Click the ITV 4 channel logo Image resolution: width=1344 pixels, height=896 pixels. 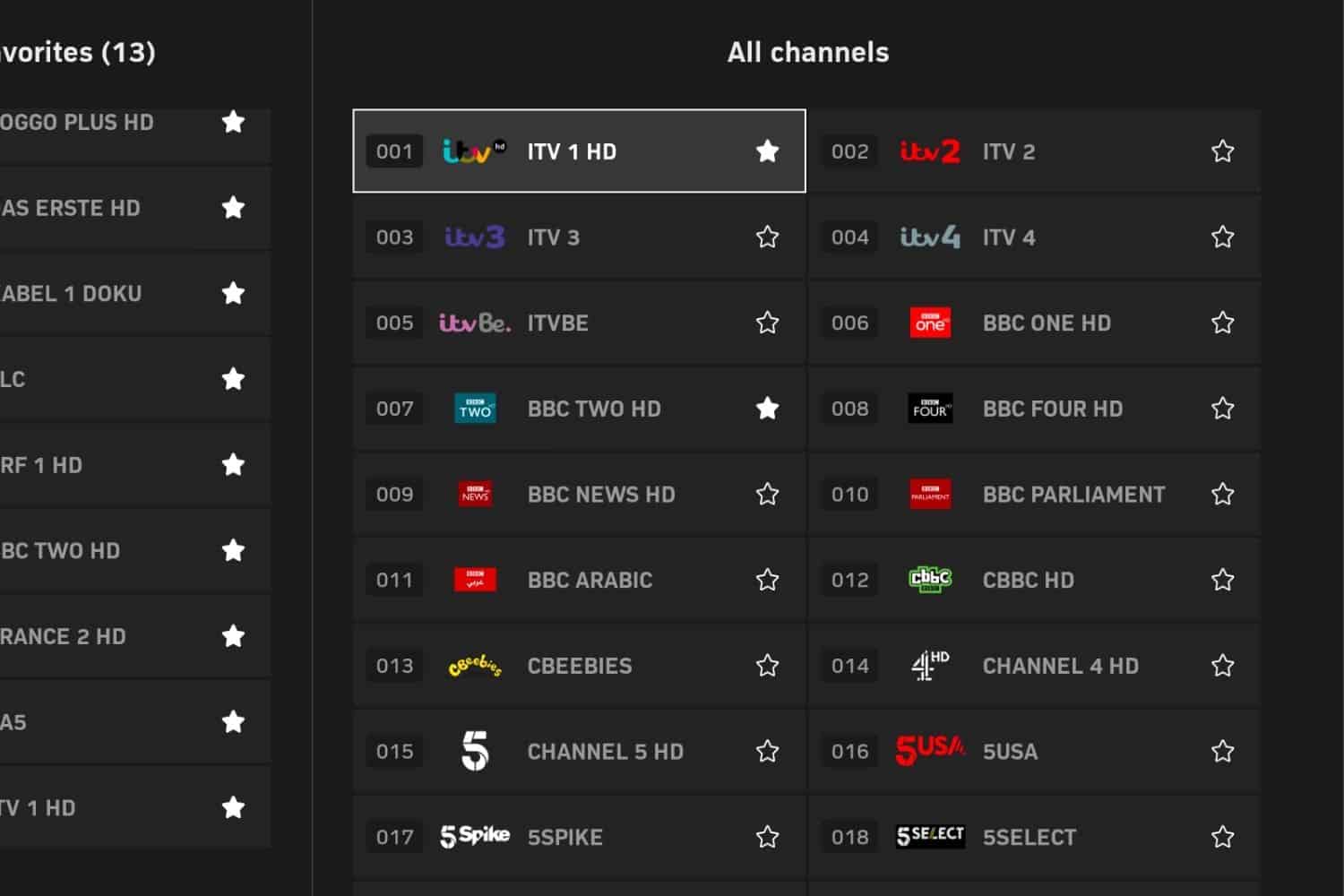[x=929, y=237]
